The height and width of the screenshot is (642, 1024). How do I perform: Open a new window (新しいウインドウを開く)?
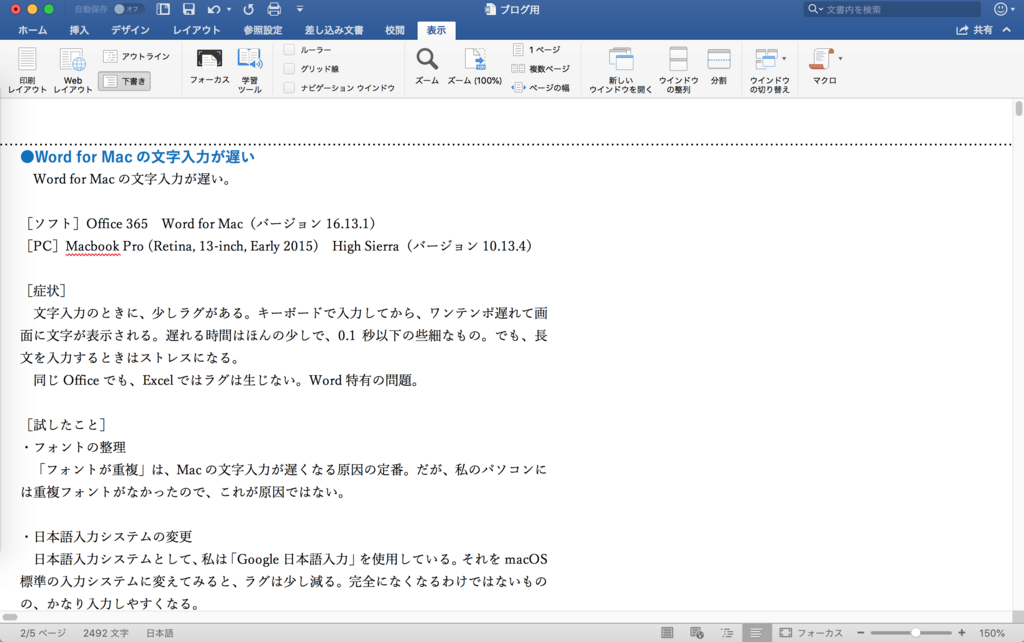click(x=620, y=70)
